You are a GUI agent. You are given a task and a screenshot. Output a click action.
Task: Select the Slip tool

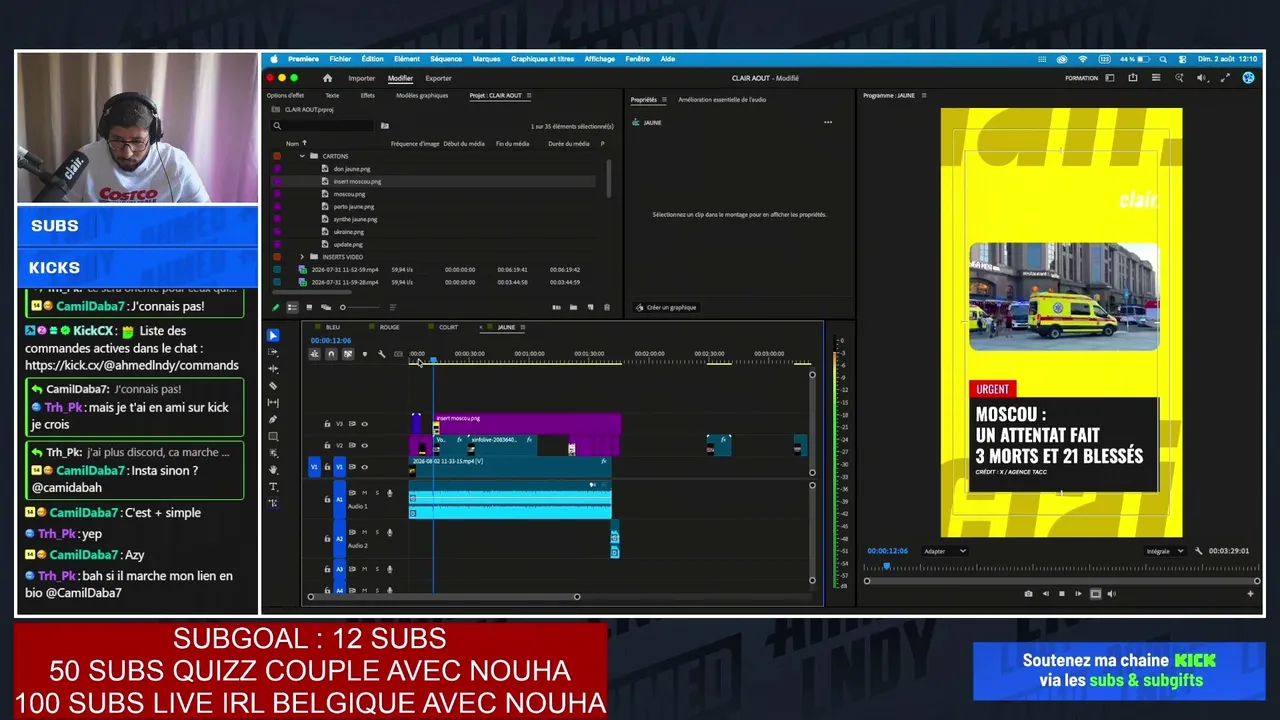273,403
